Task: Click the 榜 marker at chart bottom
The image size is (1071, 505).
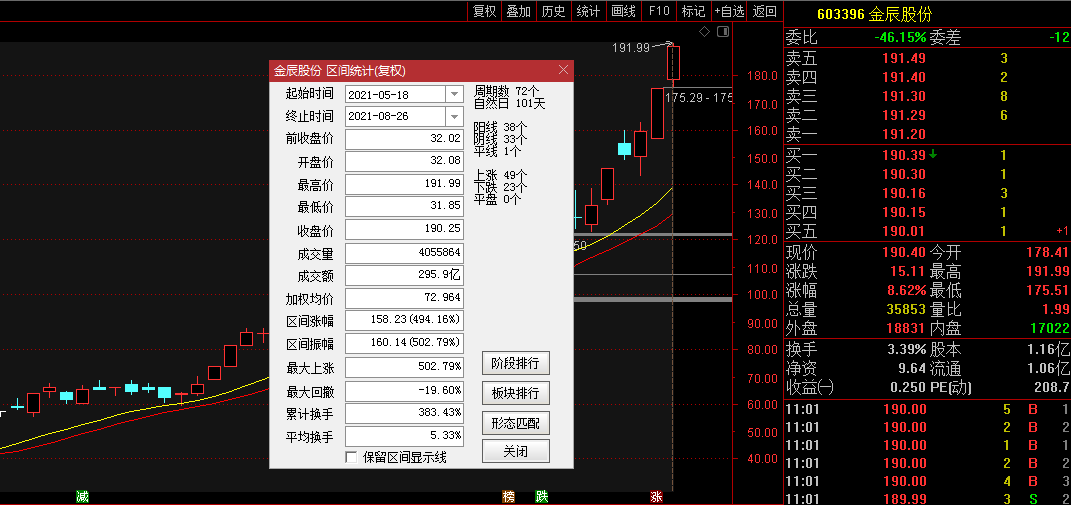Action: coord(509,497)
